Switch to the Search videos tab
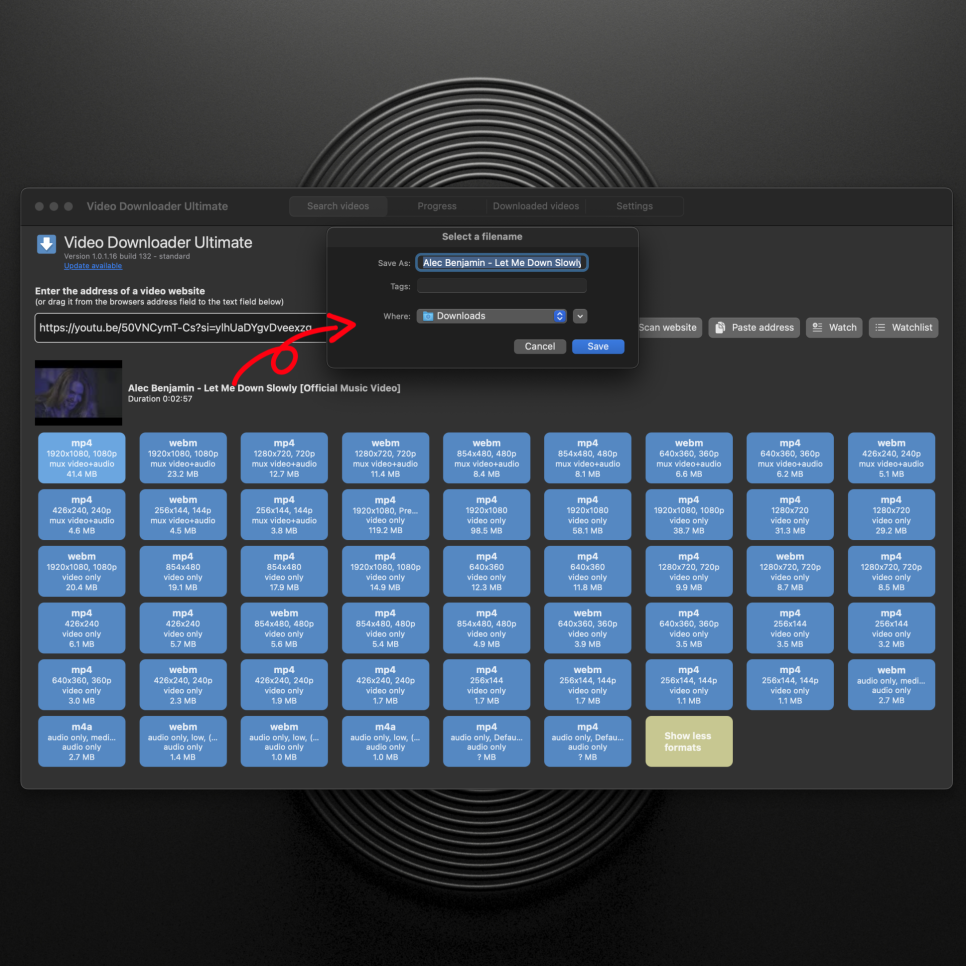Viewport: 966px width, 966px height. point(338,206)
